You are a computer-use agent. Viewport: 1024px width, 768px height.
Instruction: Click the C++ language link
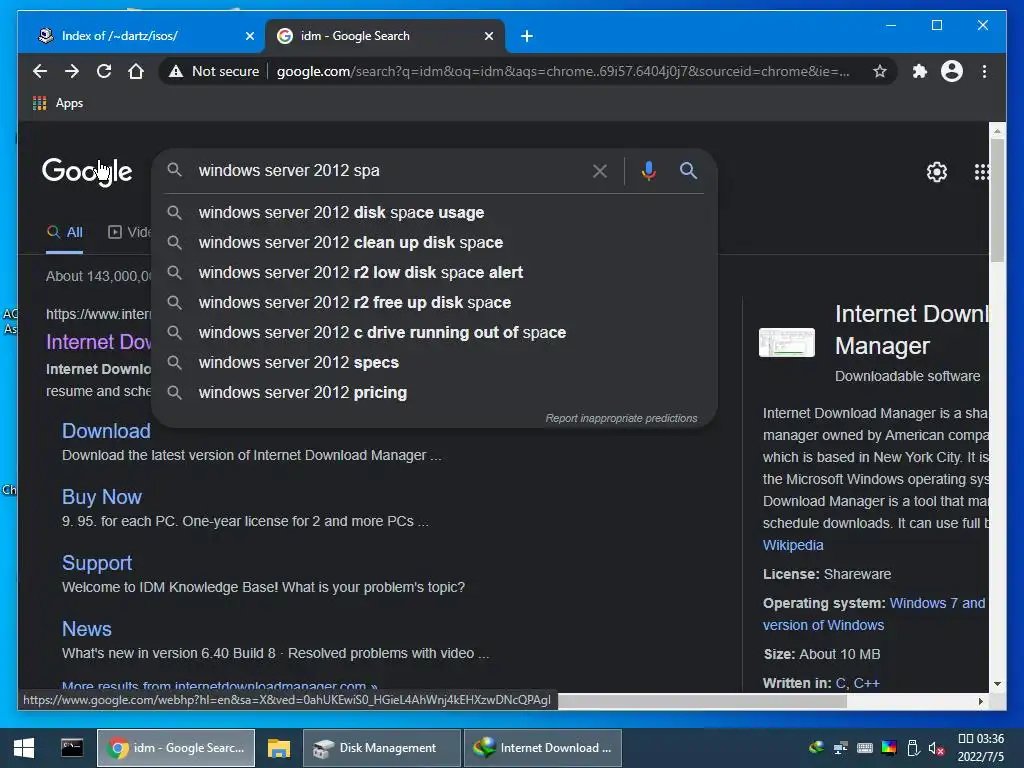pyautogui.click(x=867, y=683)
